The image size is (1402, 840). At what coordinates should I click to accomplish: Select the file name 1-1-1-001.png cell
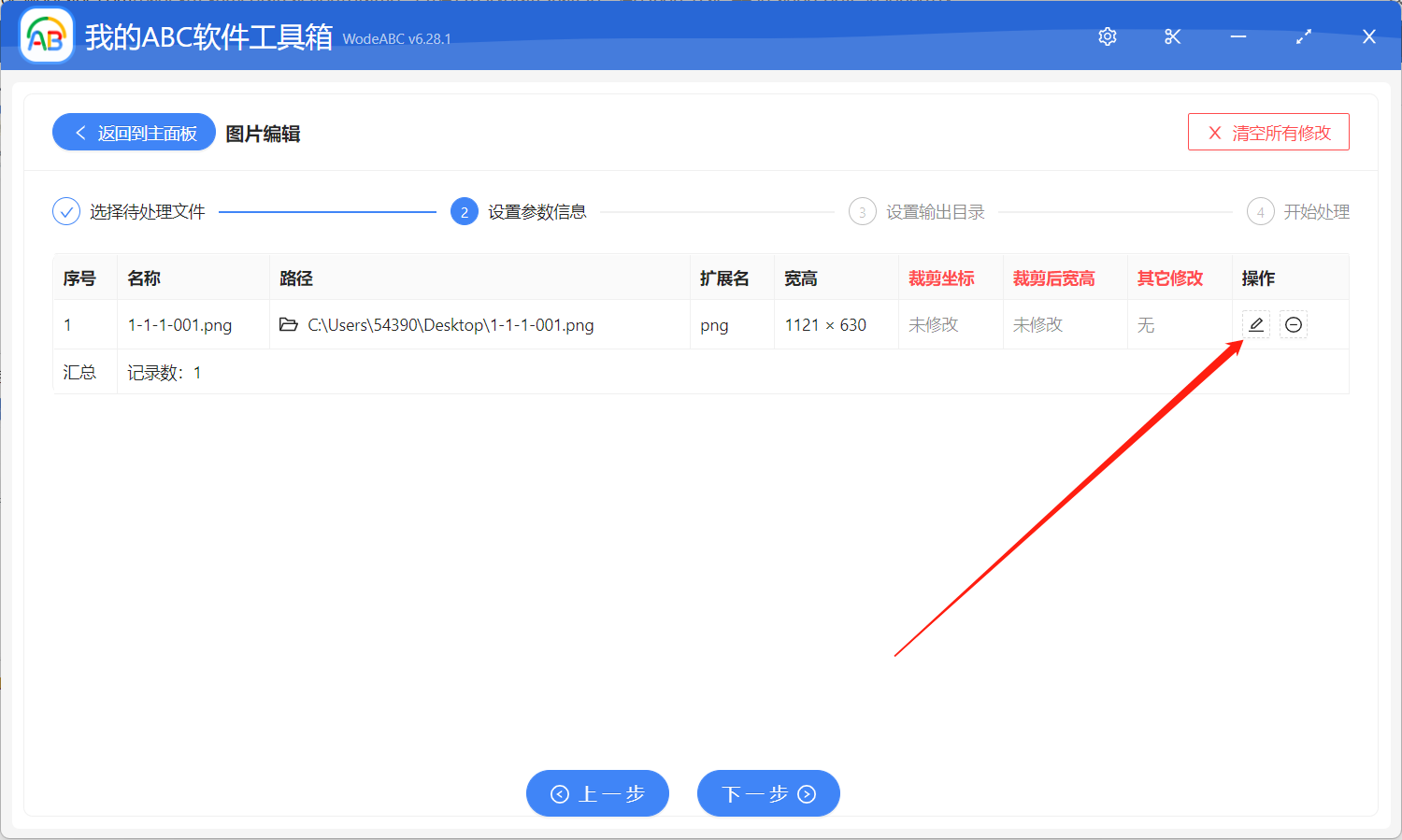pos(179,324)
